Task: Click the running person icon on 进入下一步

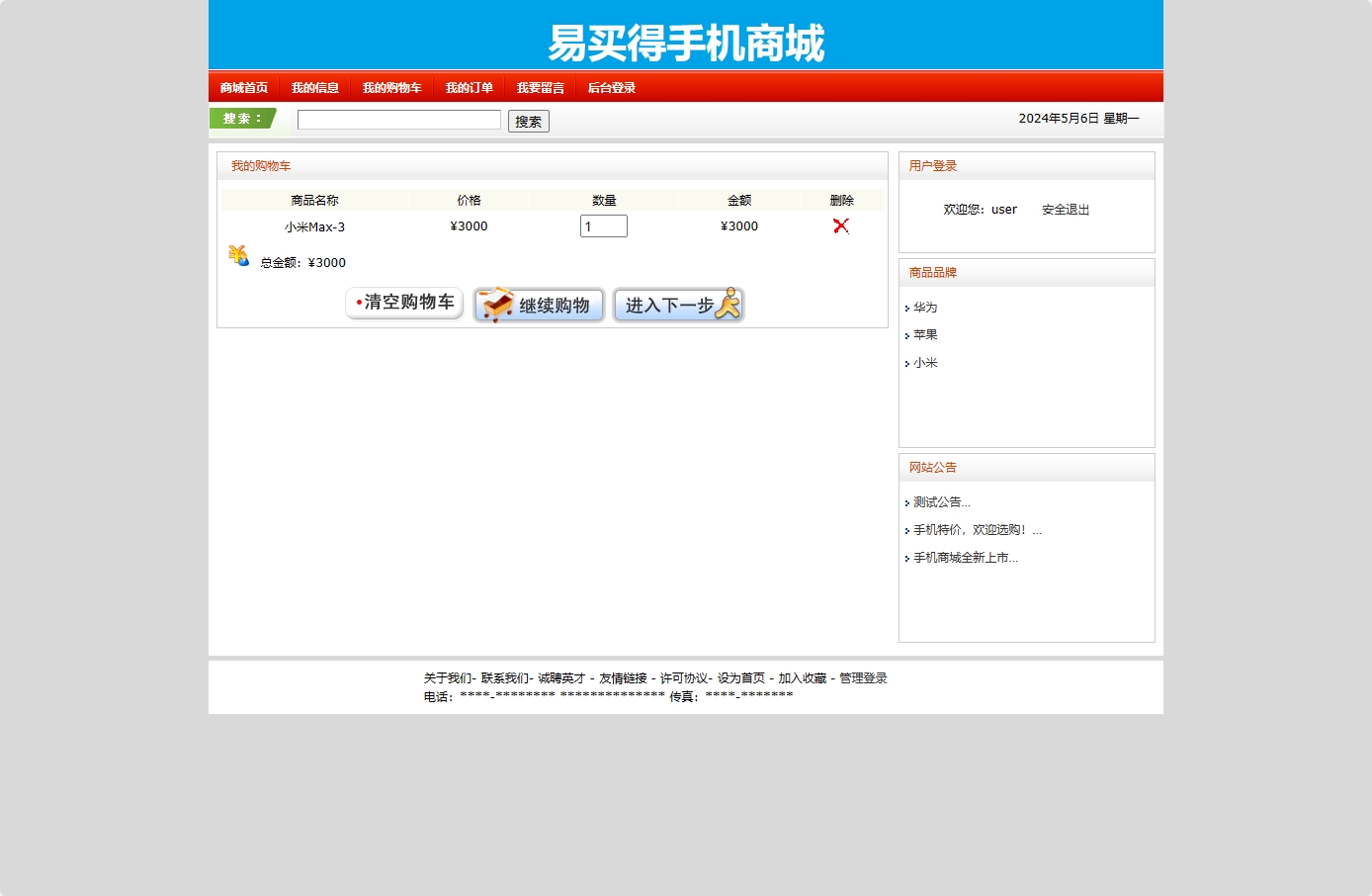Action: click(x=729, y=306)
